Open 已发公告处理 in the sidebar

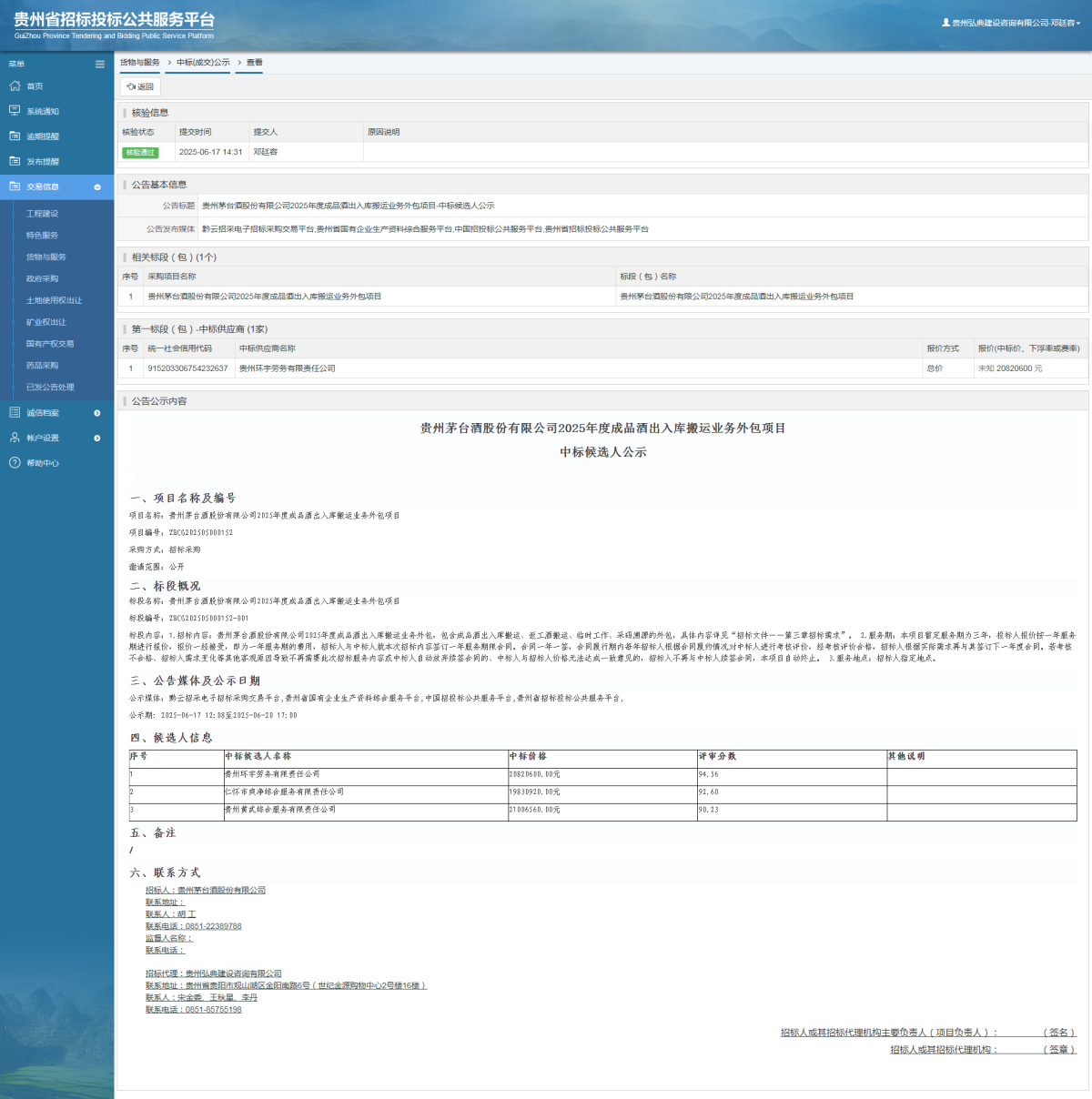point(50,387)
